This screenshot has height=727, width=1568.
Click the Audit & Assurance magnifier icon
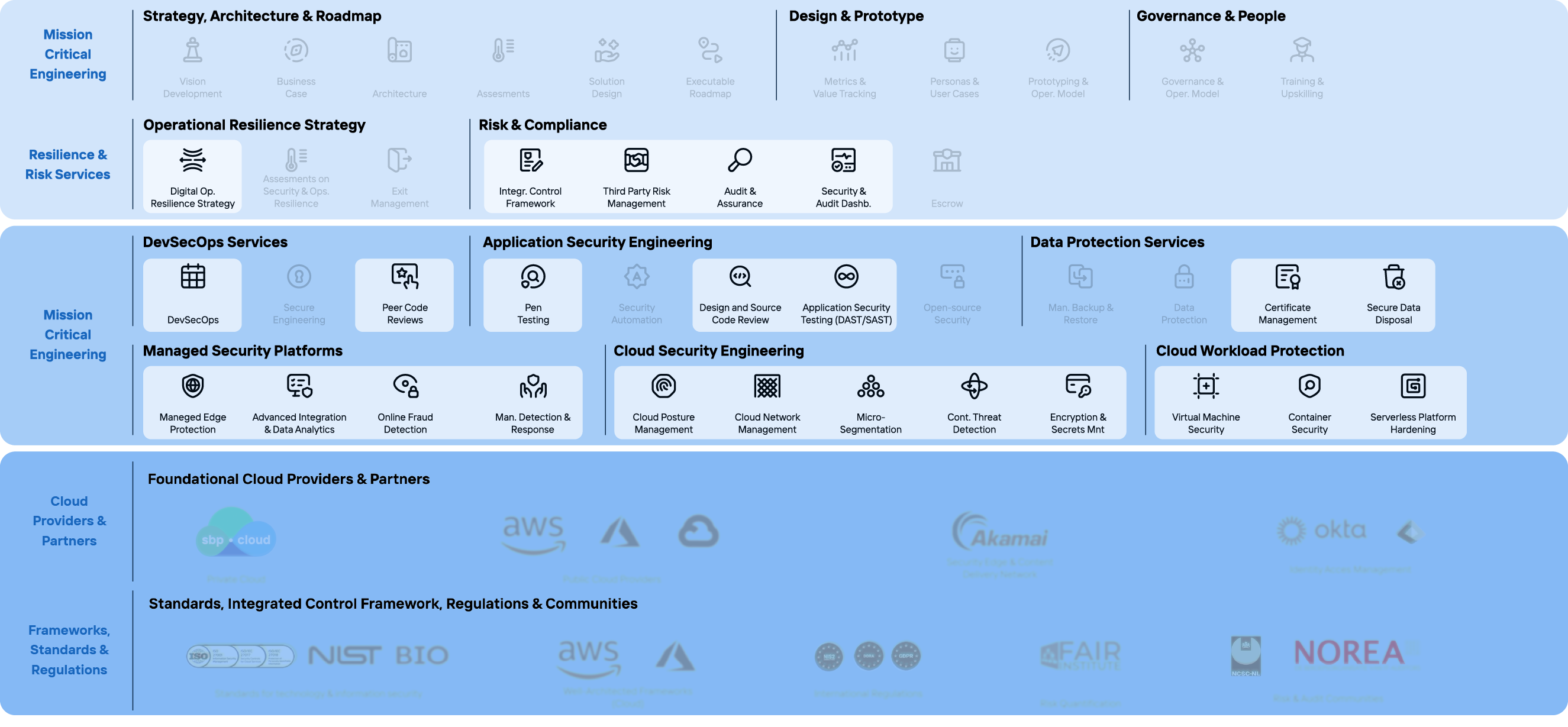tap(740, 160)
